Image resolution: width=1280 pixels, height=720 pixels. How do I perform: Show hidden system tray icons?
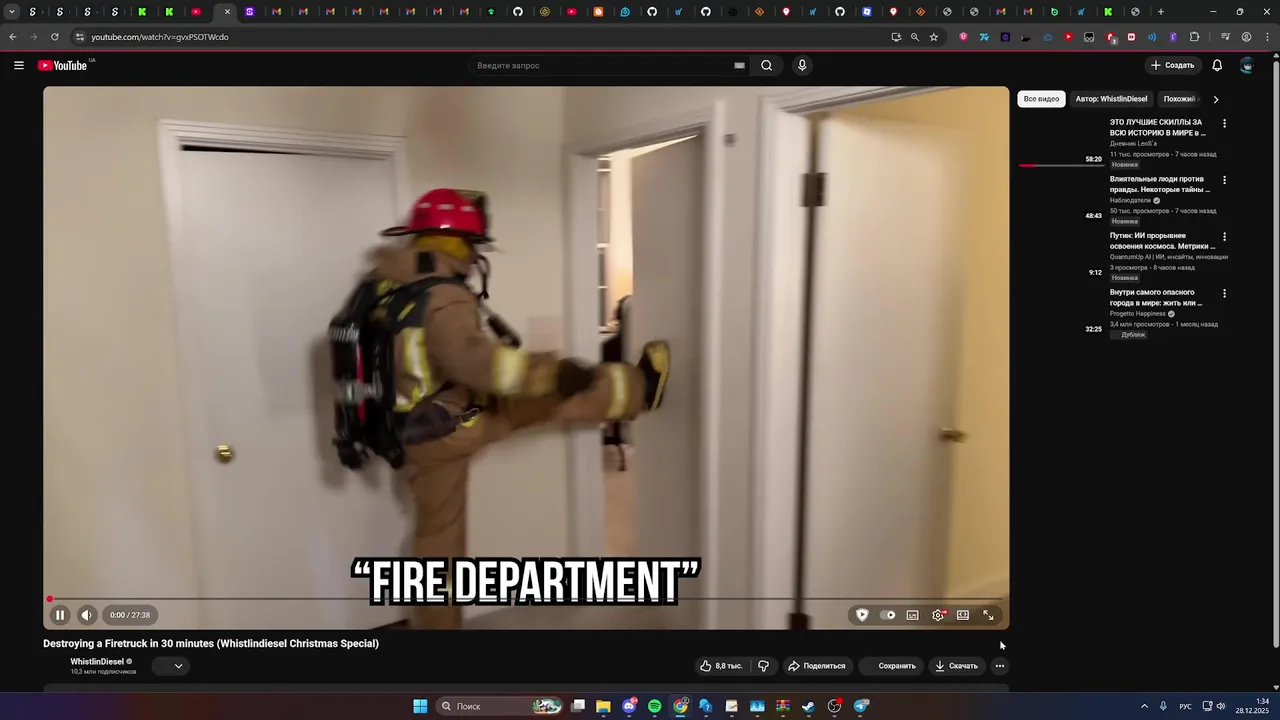point(1144,706)
